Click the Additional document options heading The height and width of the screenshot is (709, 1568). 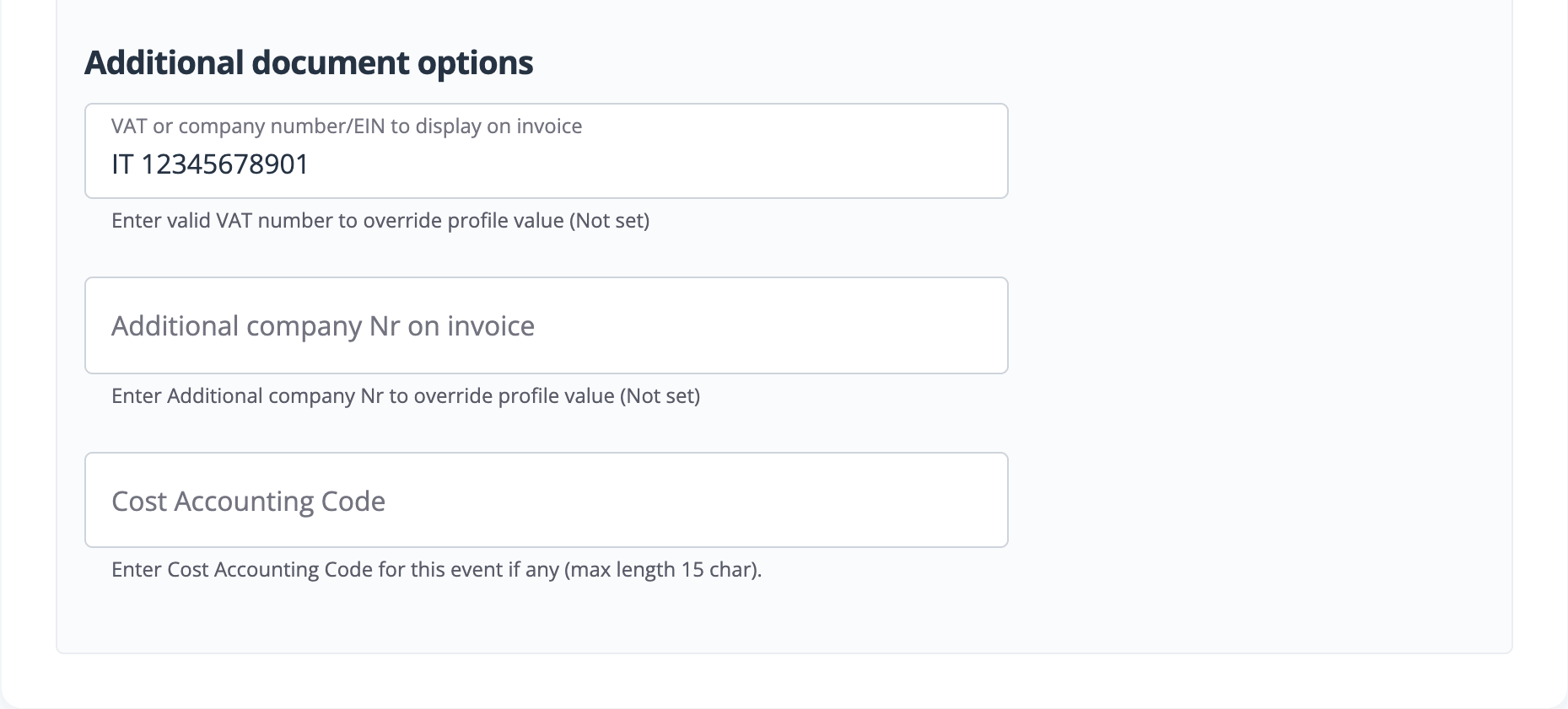[x=309, y=61]
